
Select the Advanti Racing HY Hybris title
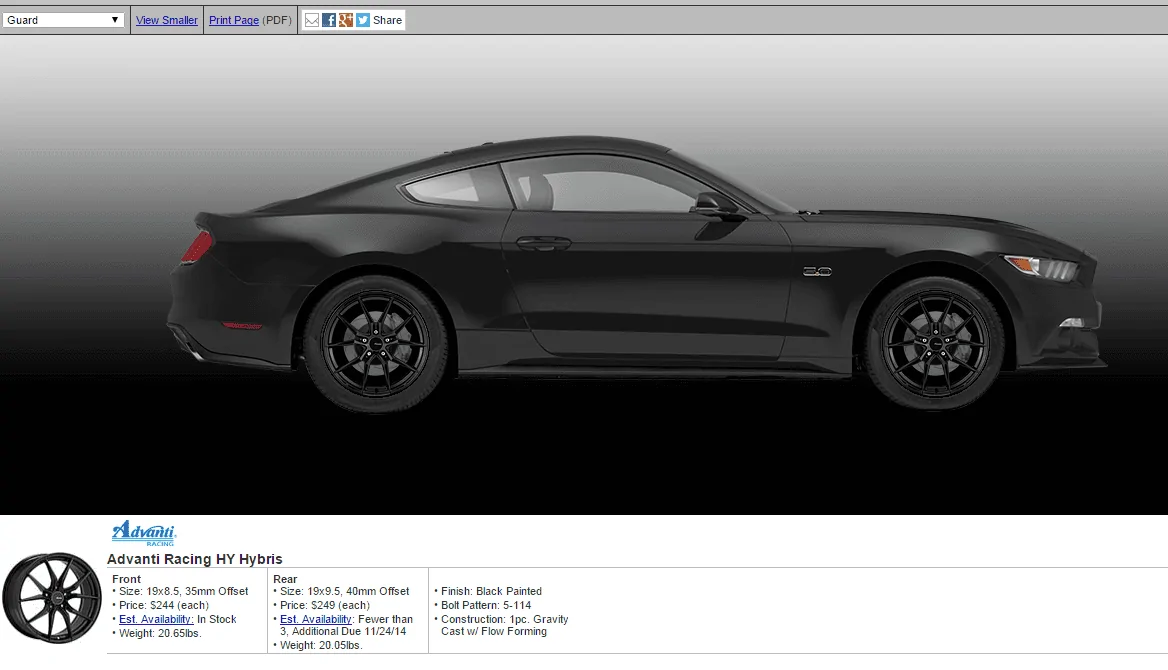[x=194, y=559]
